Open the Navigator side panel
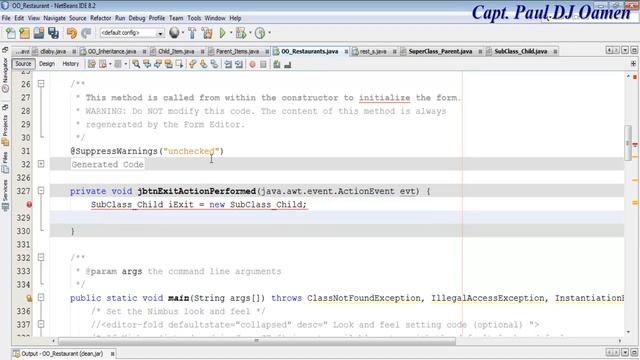 [5, 75]
